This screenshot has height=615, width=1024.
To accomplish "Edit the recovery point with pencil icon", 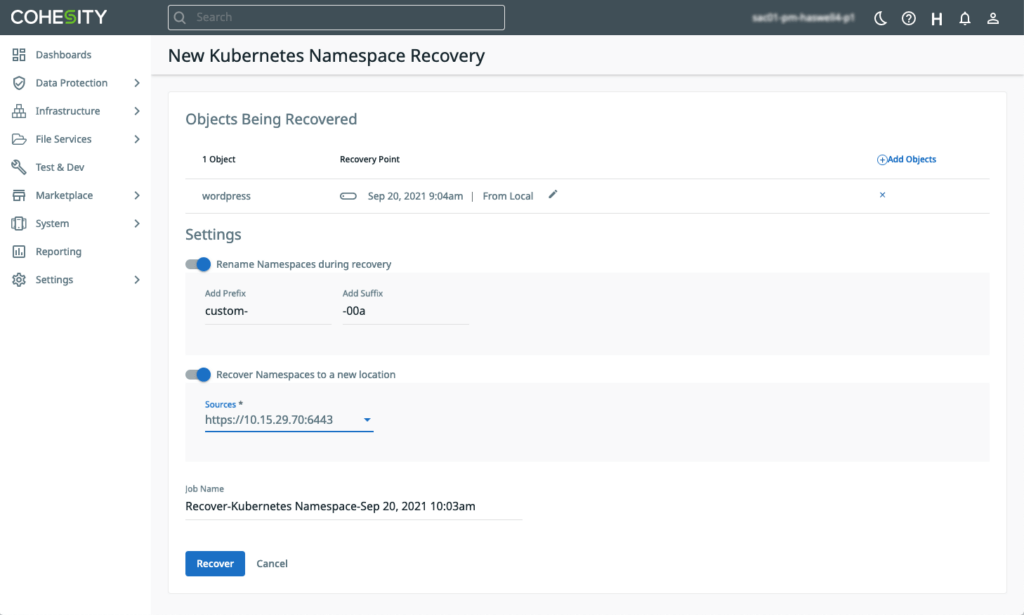I will point(553,195).
